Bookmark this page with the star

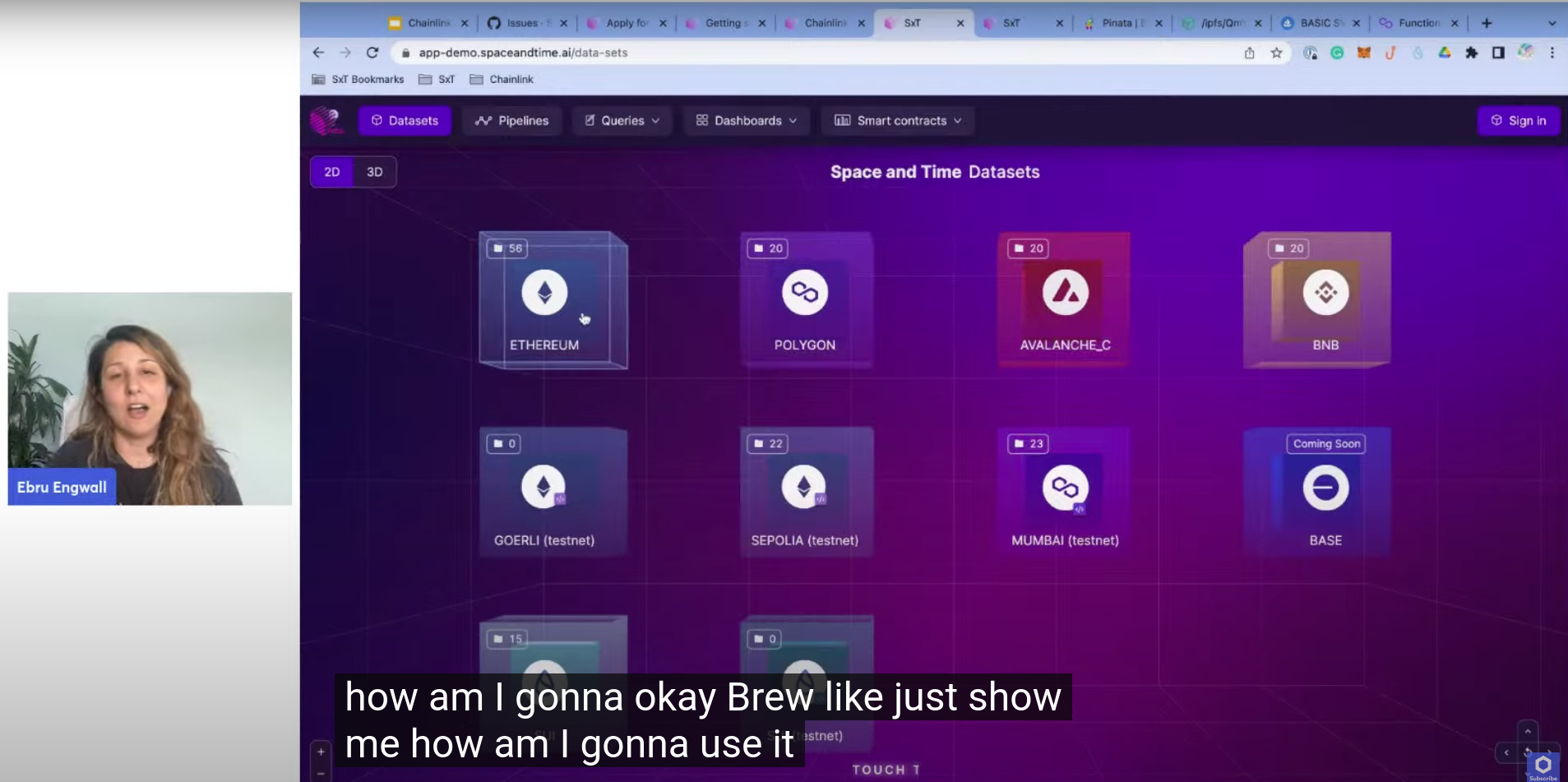coord(1276,53)
